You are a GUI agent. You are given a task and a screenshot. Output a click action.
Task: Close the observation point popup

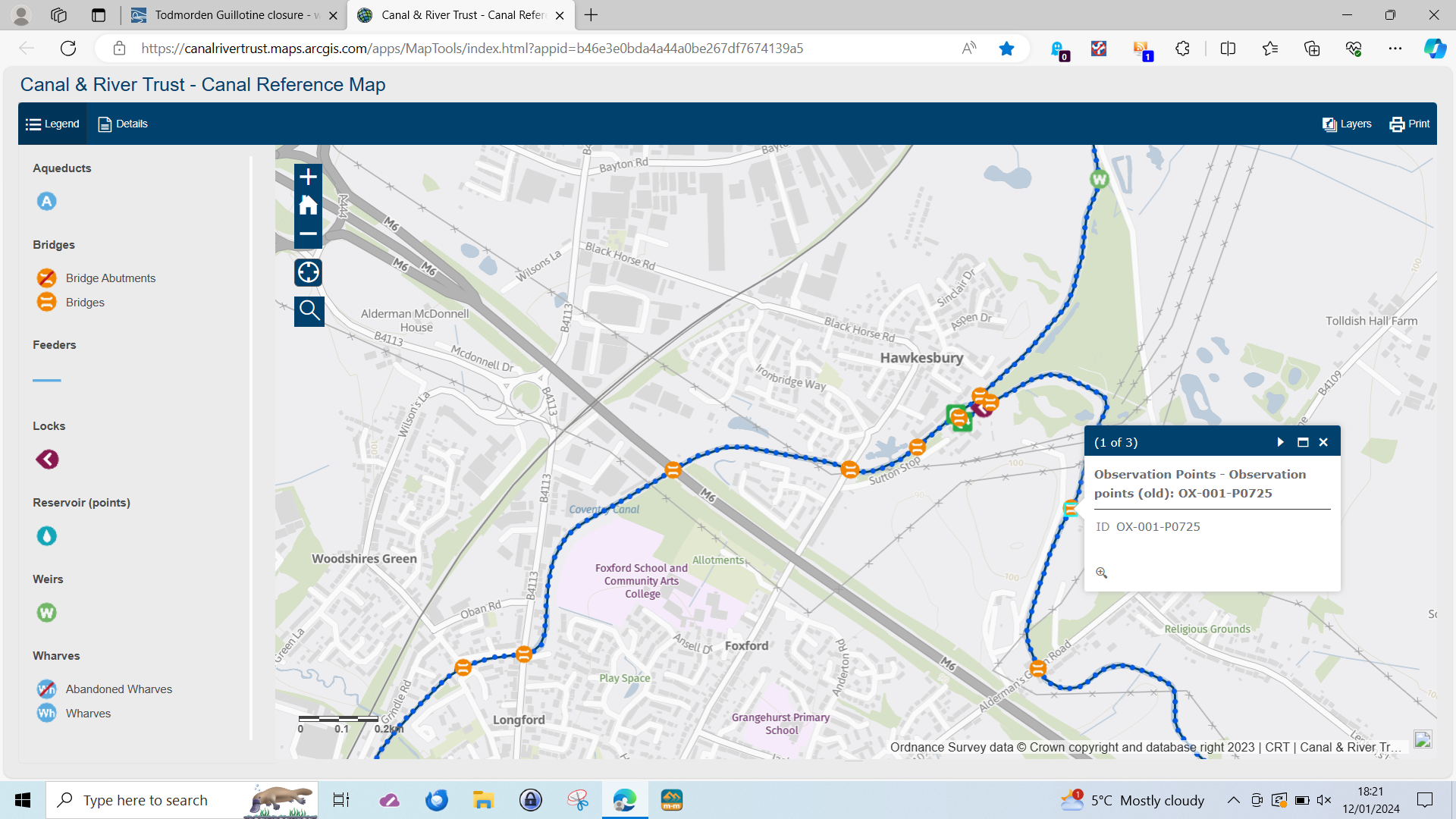pos(1323,442)
